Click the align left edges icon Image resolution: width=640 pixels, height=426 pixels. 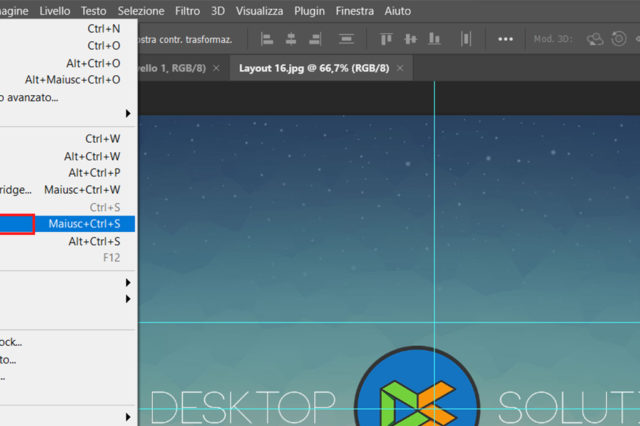[268, 39]
